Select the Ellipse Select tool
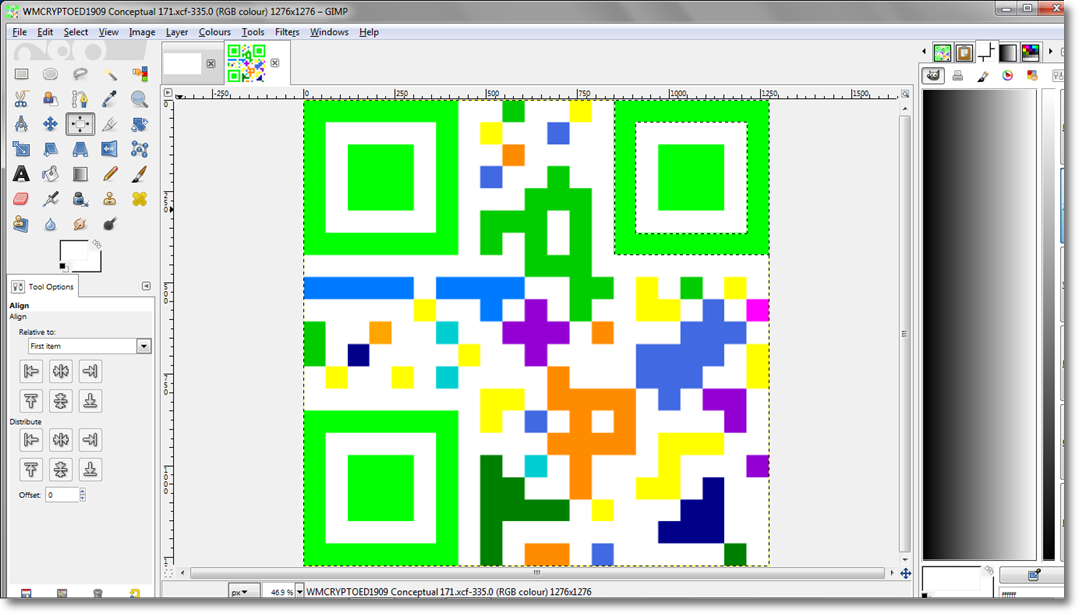Viewport: 1080px width, 615px height. (50, 74)
